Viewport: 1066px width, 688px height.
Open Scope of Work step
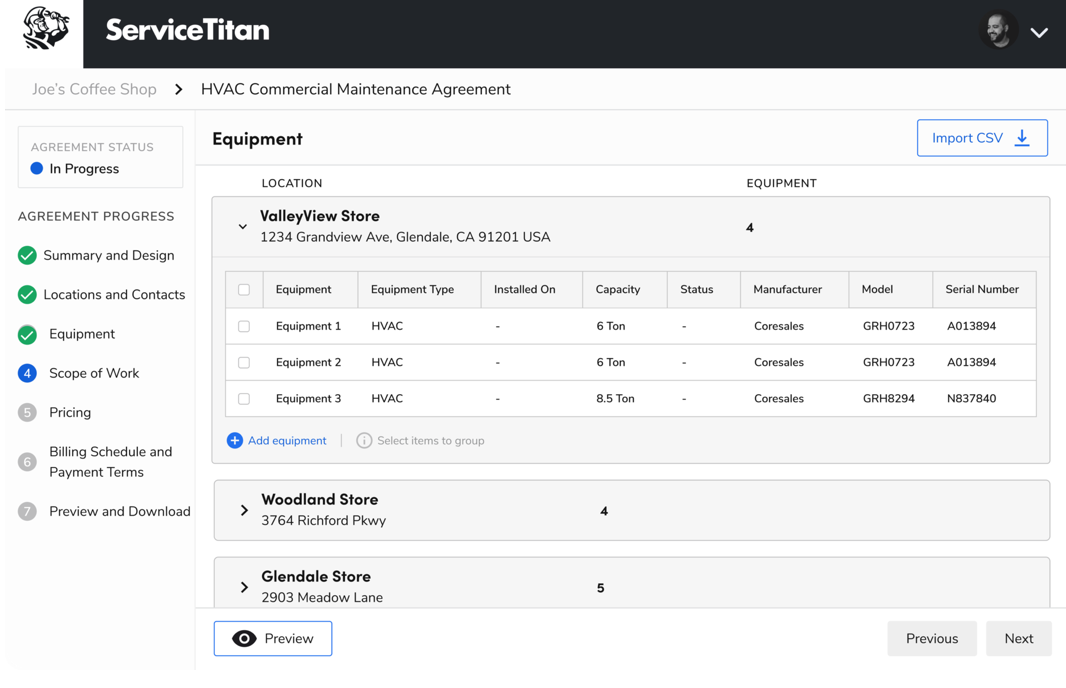pyautogui.click(x=94, y=373)
